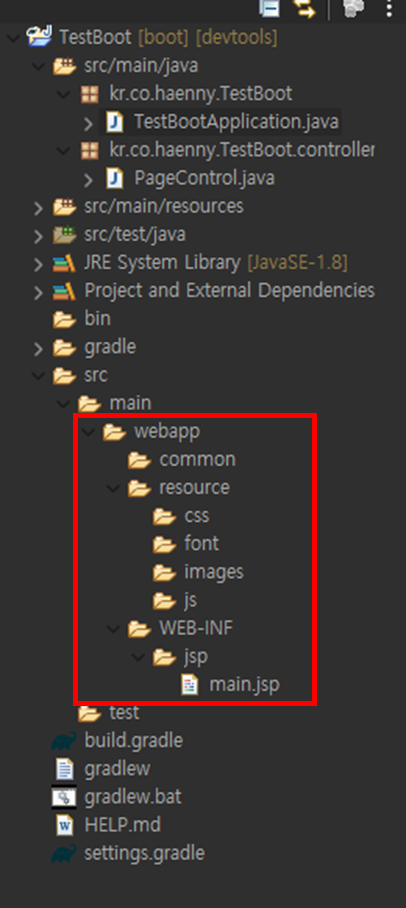Click the build.gradle elephant icon
The image size is (406, 908).
[64, 741]
